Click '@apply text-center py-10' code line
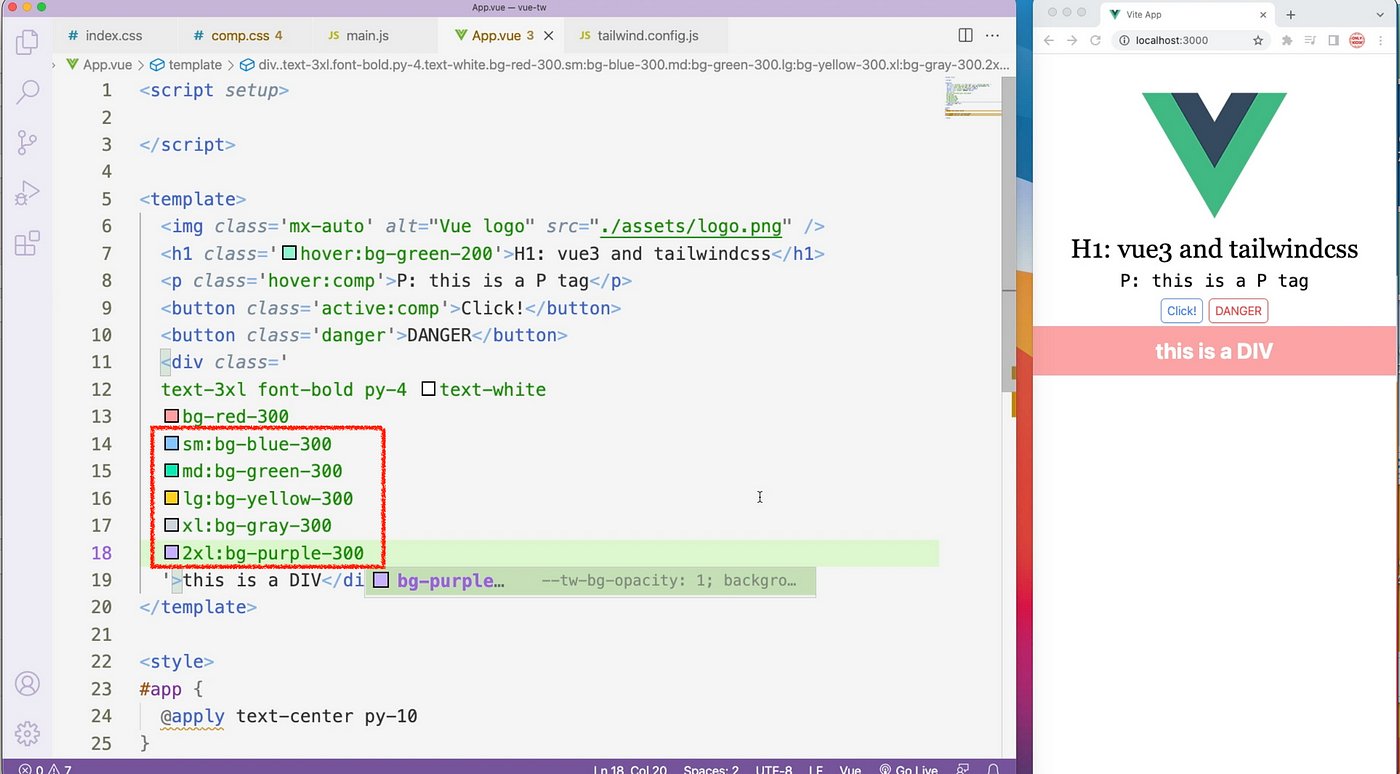Viewport: 1400px width, 774px height. tap(289, 716)
